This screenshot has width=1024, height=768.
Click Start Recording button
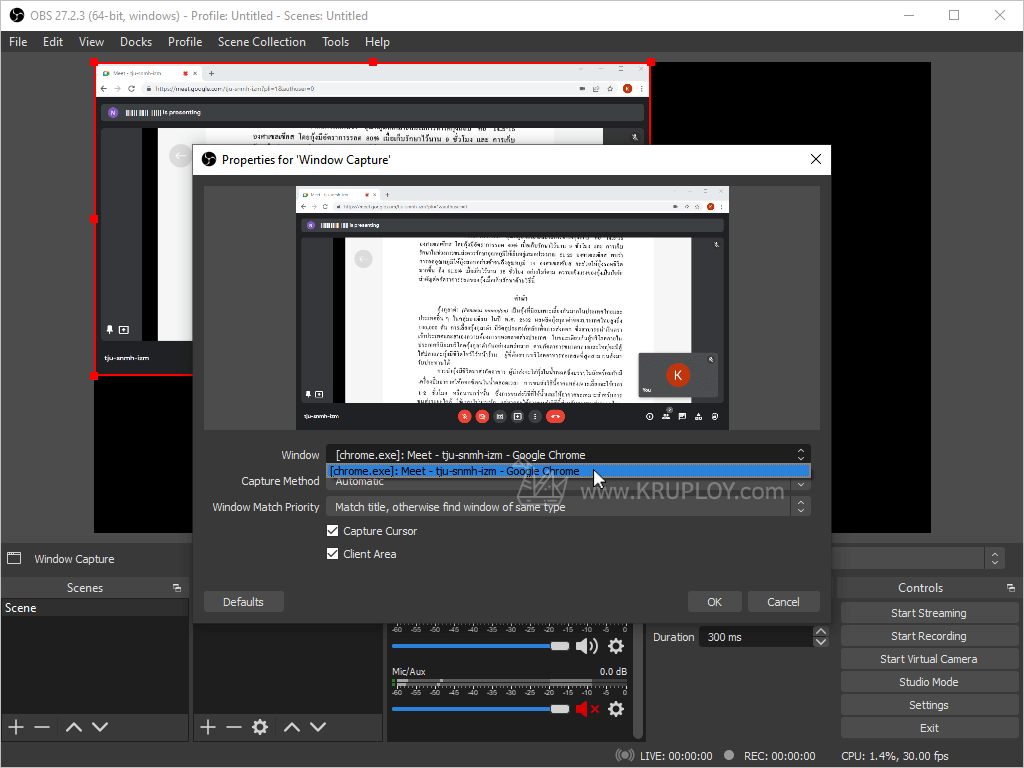point(929,636)
